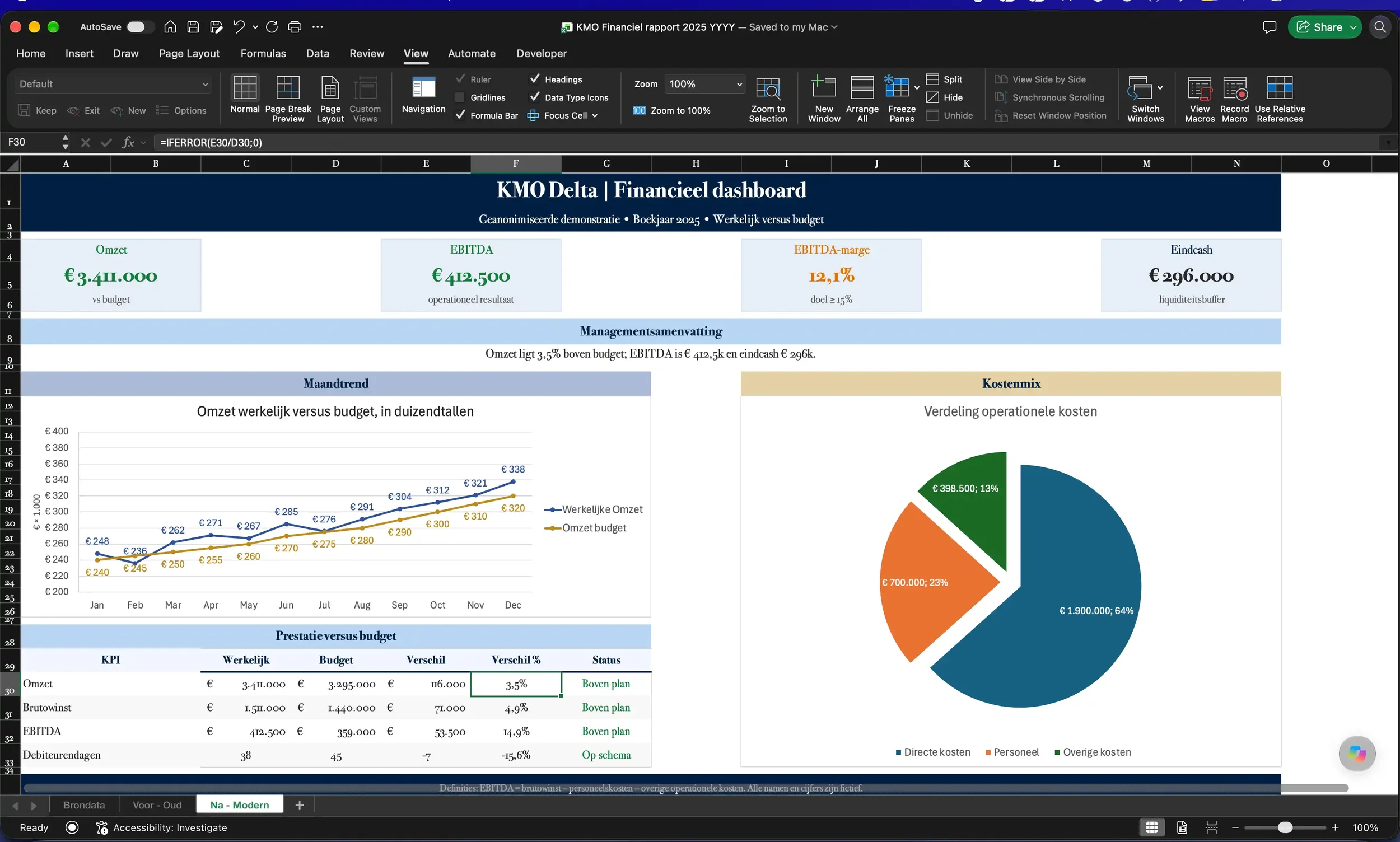Click the Undo arrow icon
This screenshot has width=1400, height=842.
[x=239, y=27]
